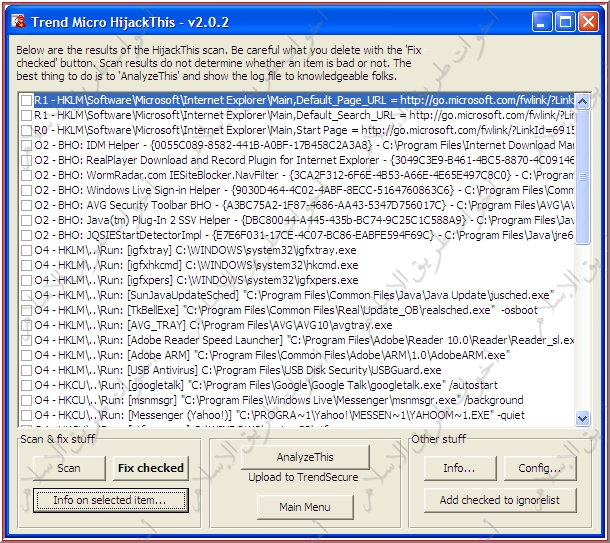
Task: Minimize the HijackThis window
Action: (x=542, y=21)
